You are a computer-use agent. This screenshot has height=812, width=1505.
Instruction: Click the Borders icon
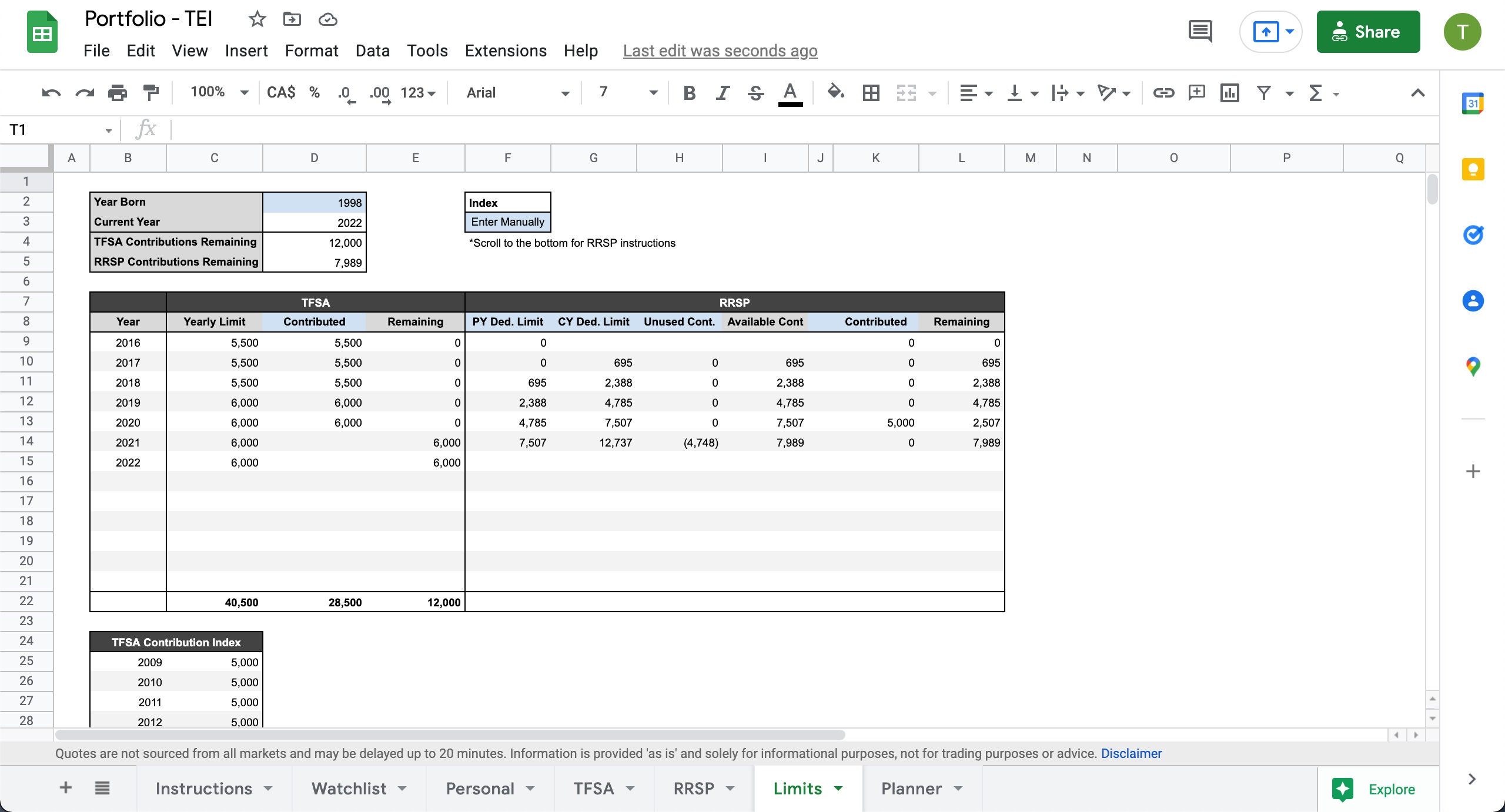[871, 93]
